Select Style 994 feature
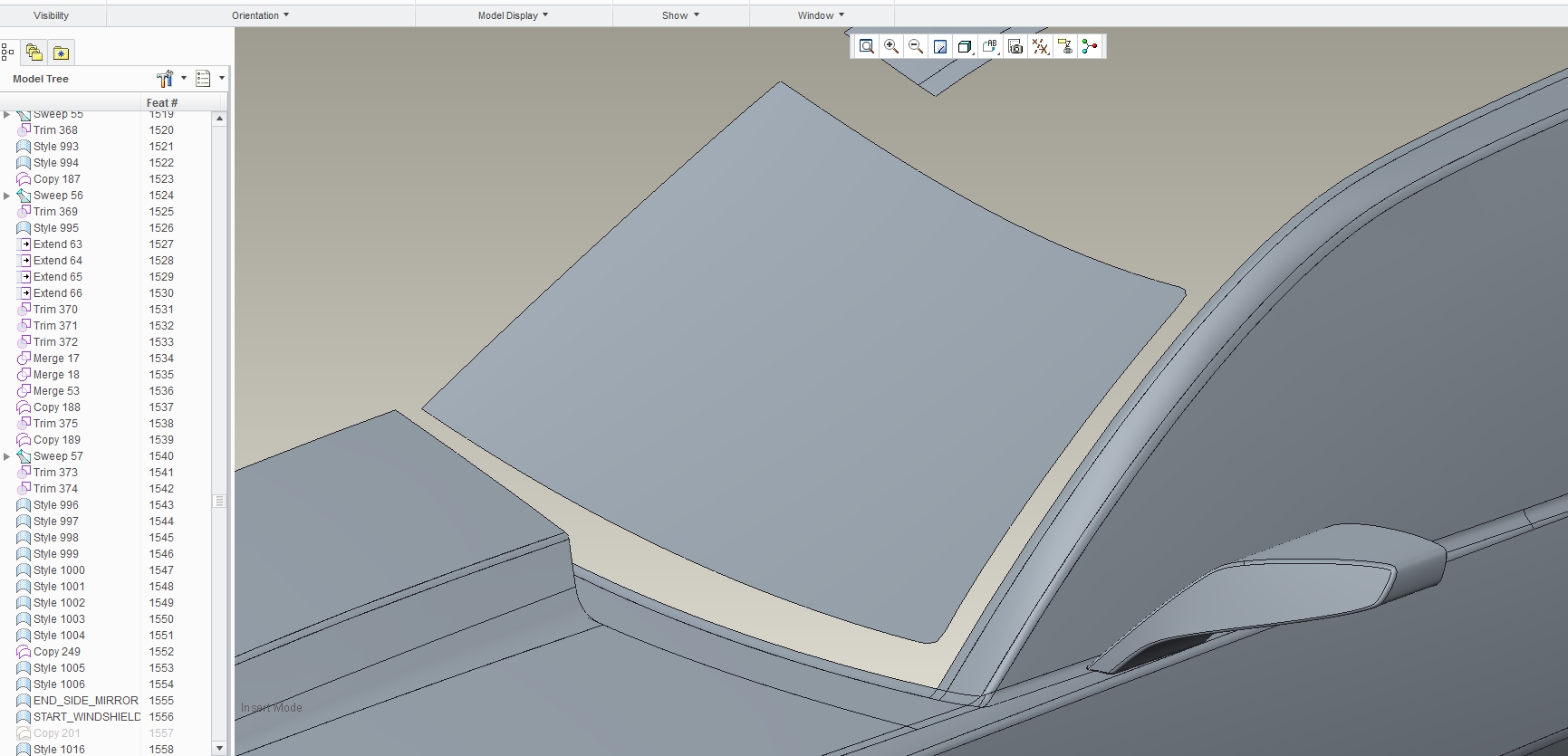 point(56,163)
